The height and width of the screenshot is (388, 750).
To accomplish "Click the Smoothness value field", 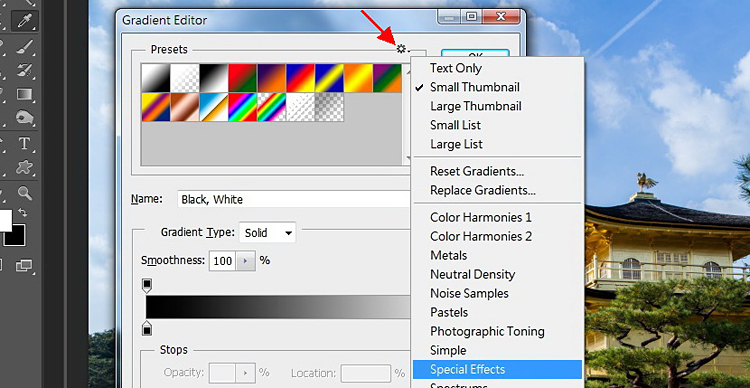I will point(222,261).
